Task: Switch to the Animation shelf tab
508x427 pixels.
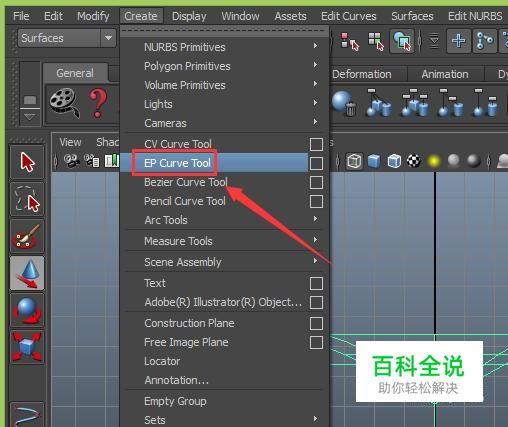Action: click(x=445, y=74)
